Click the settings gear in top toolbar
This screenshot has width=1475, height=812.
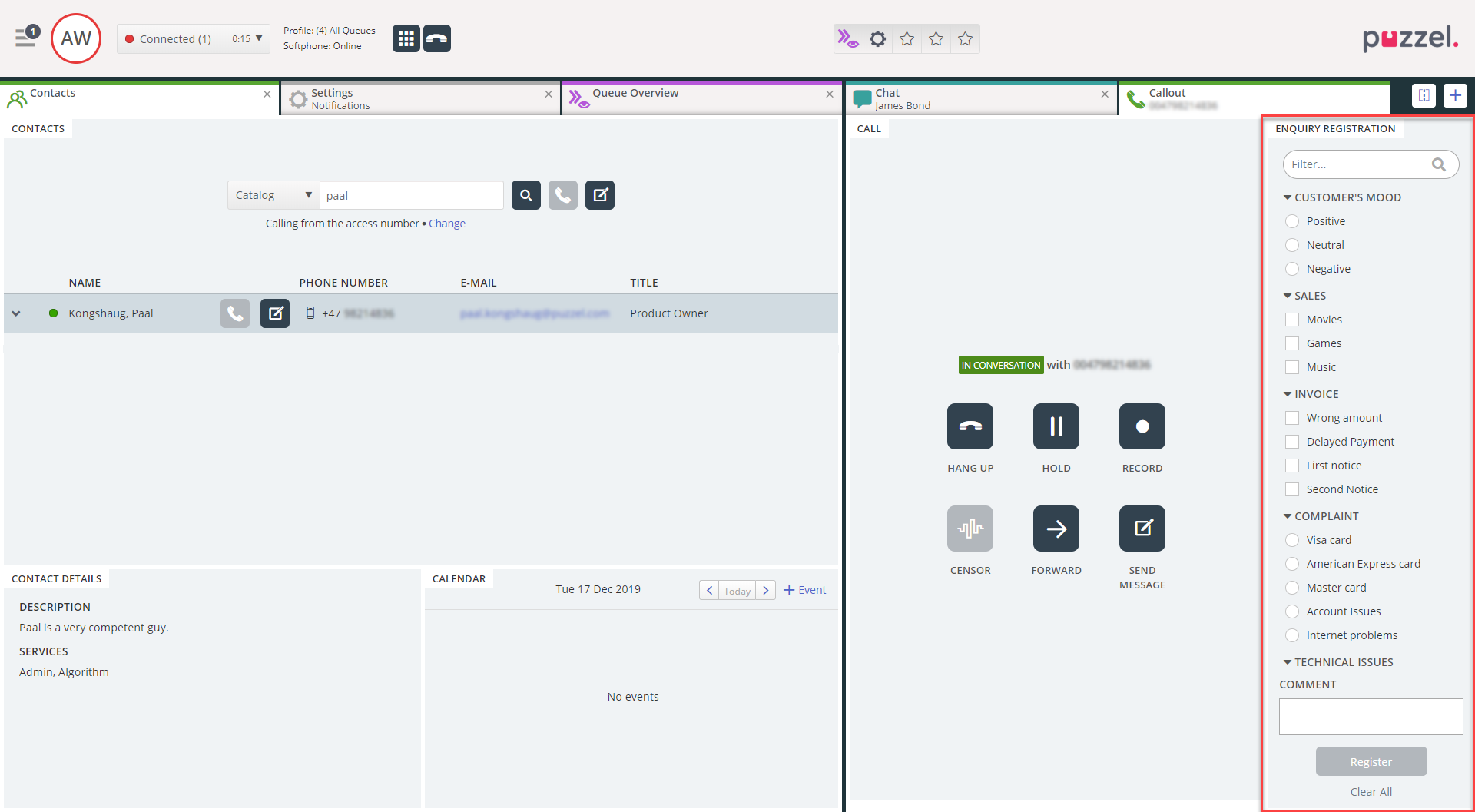point(877,39)
